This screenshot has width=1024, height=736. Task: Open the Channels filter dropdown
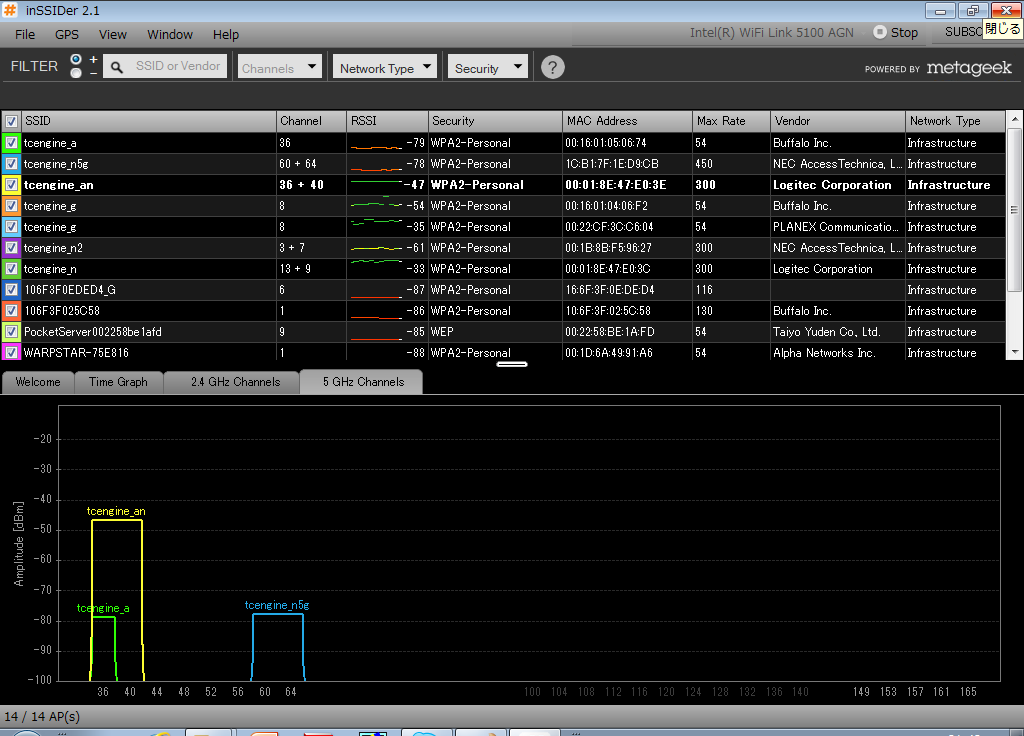(280, 67)
